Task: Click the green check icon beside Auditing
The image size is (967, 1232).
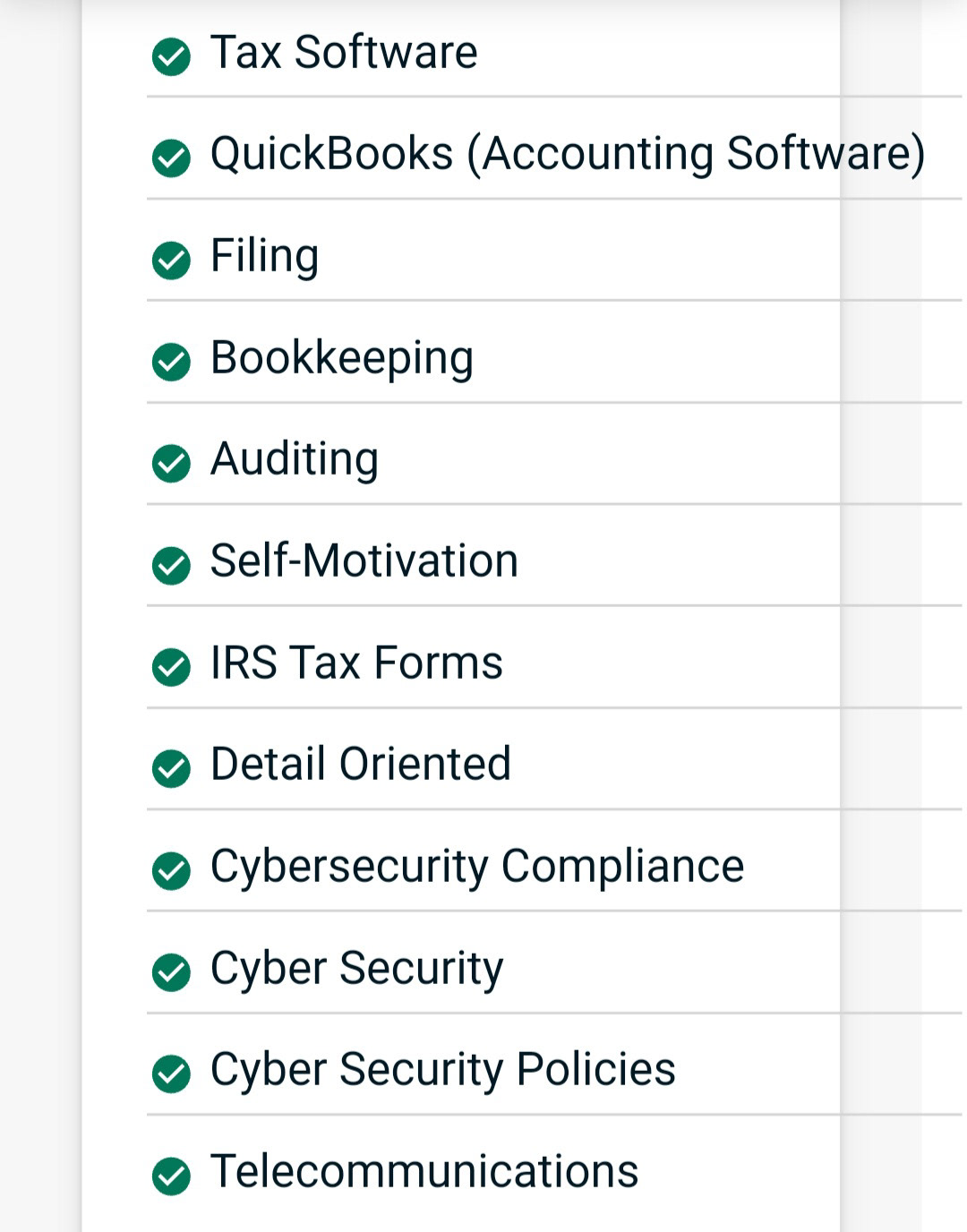Action: (x=171, y=464)
